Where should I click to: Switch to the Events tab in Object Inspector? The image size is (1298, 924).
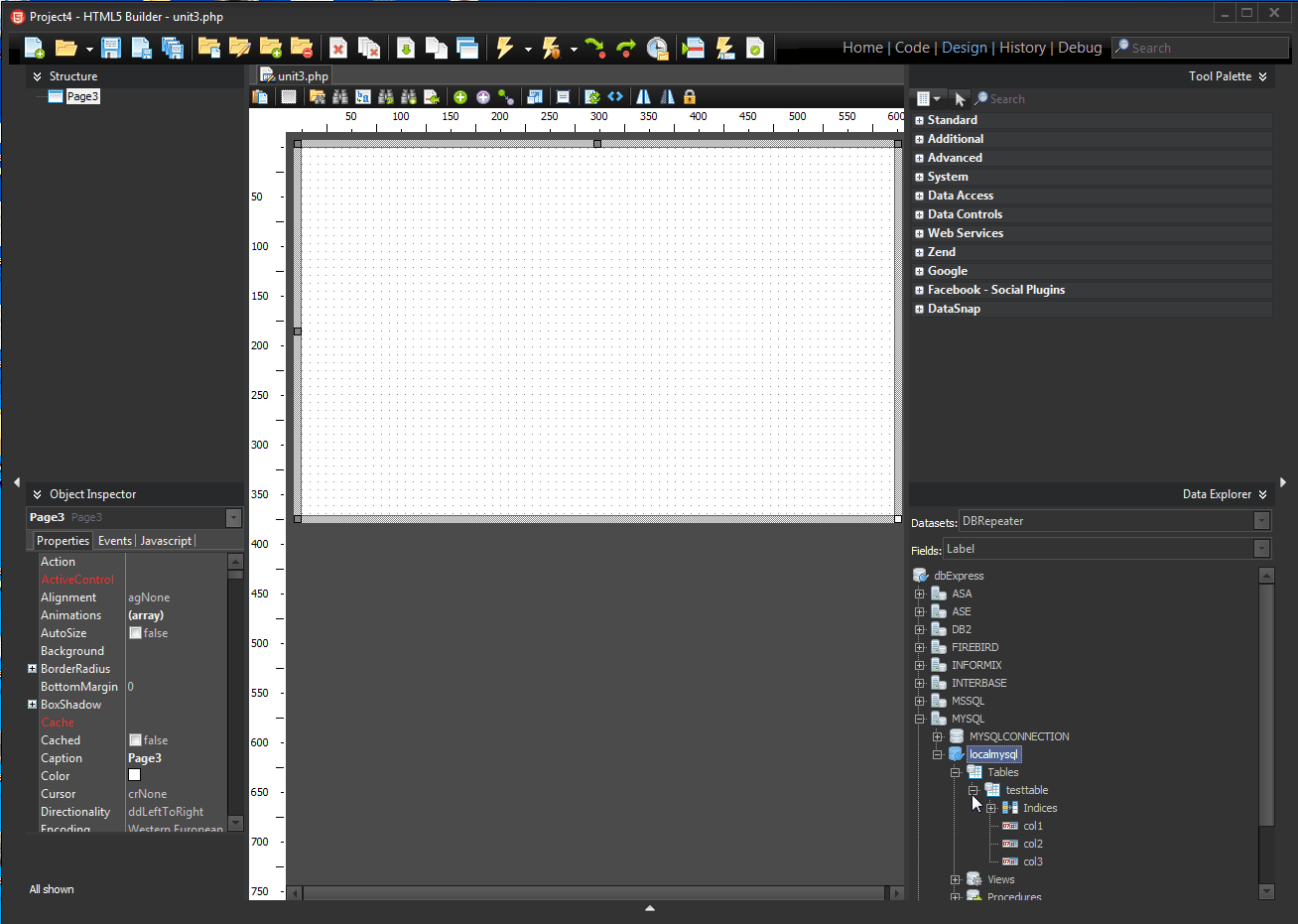click(114, 540)
